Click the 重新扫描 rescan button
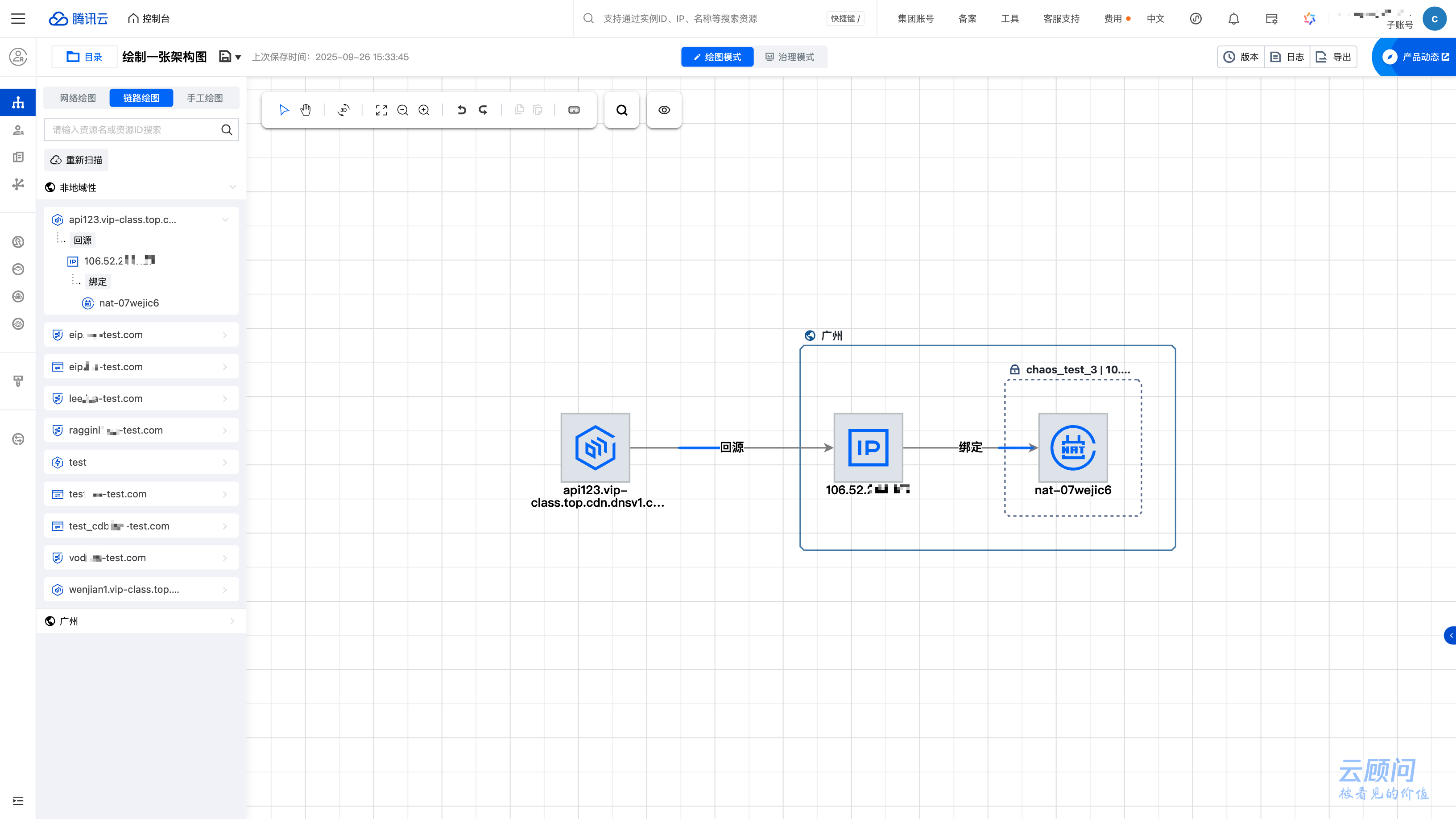The image size is (1456, 819). tap(76, 160)
